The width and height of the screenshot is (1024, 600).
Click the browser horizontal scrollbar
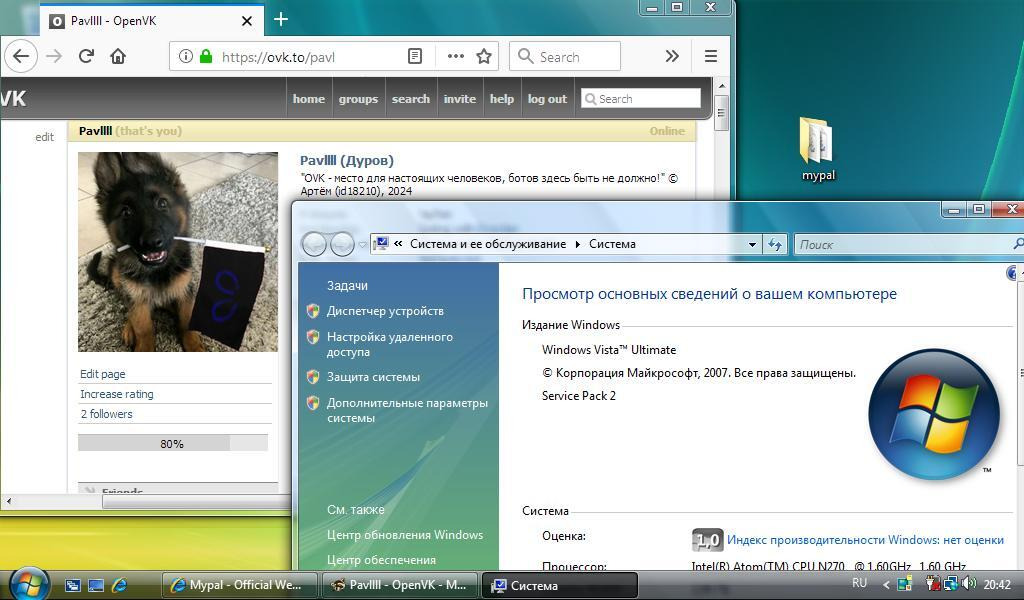(196, 501)
